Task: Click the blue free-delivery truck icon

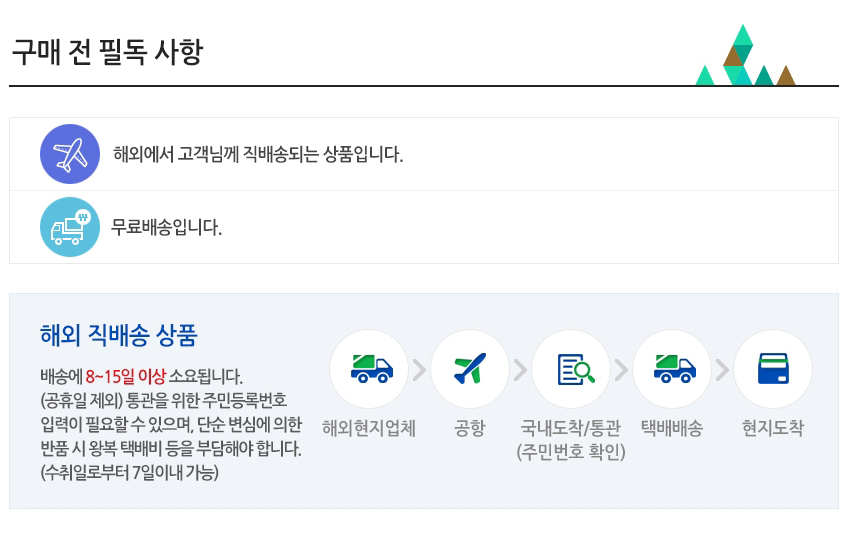Action: point(69,227)
